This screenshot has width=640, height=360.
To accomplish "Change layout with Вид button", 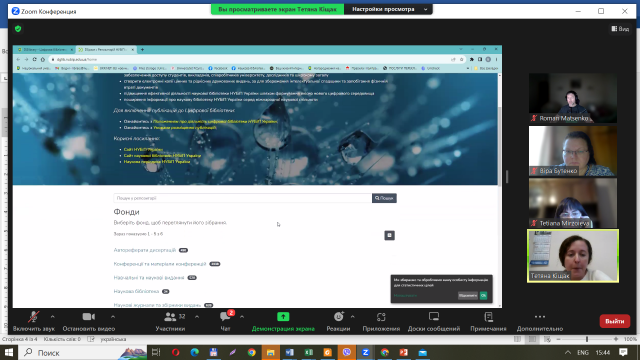I will (x=620, y=29).
